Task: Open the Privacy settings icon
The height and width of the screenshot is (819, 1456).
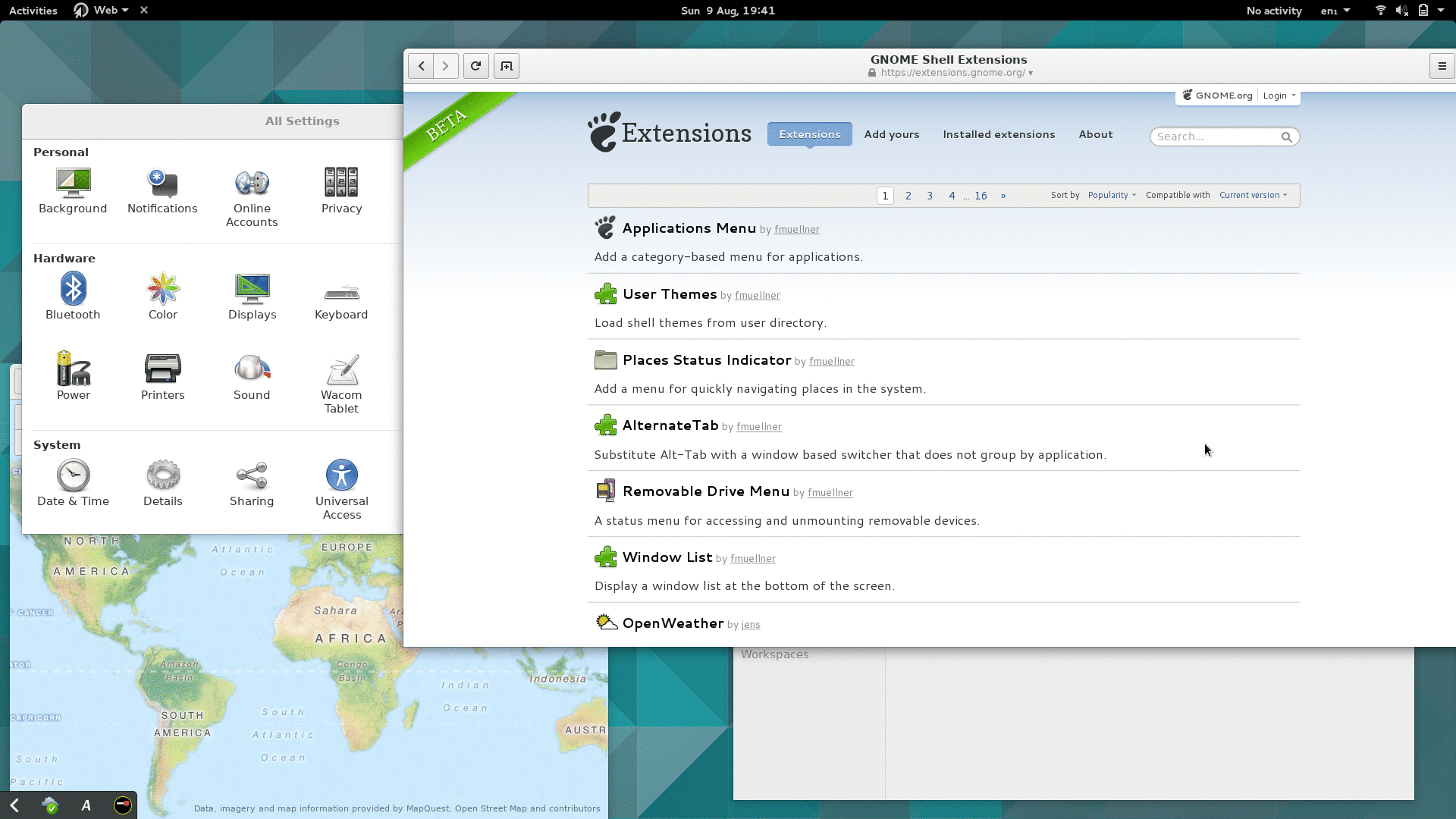Action: [341, 190]
